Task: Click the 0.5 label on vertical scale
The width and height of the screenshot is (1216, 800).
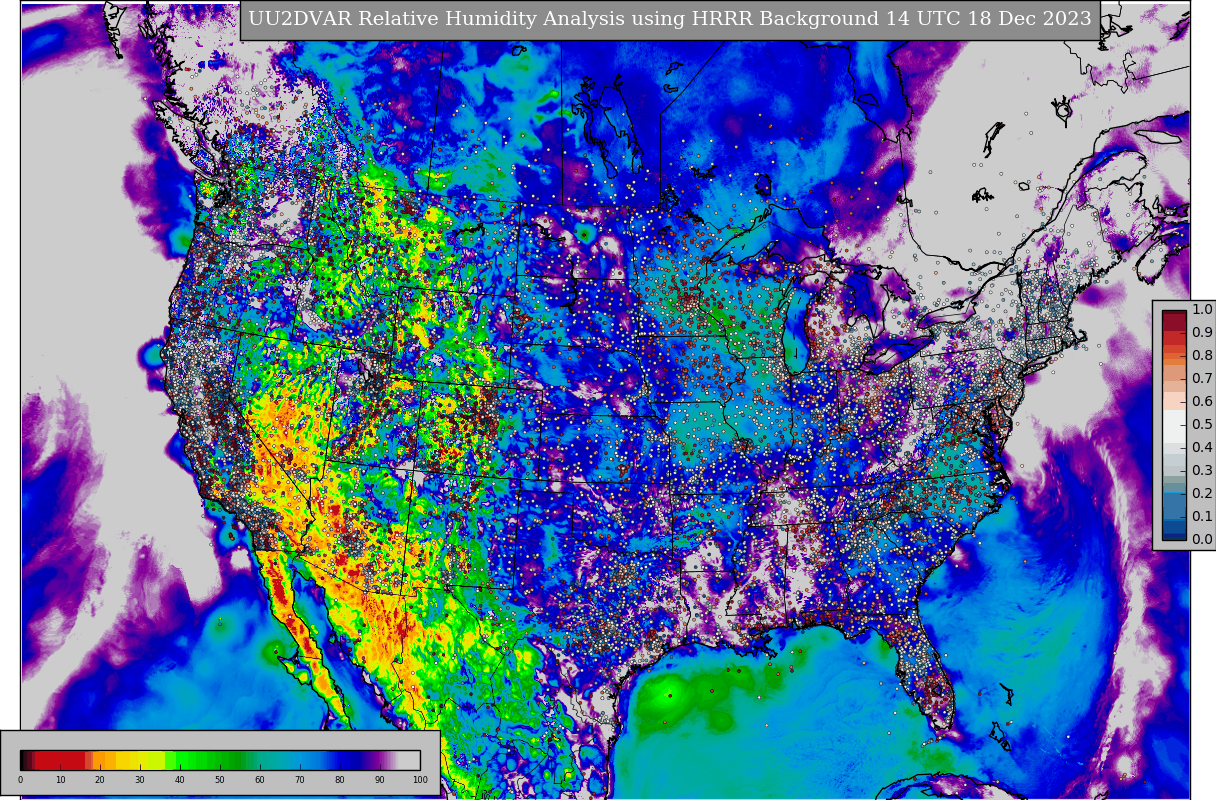Action: [x=1202, y=424]
